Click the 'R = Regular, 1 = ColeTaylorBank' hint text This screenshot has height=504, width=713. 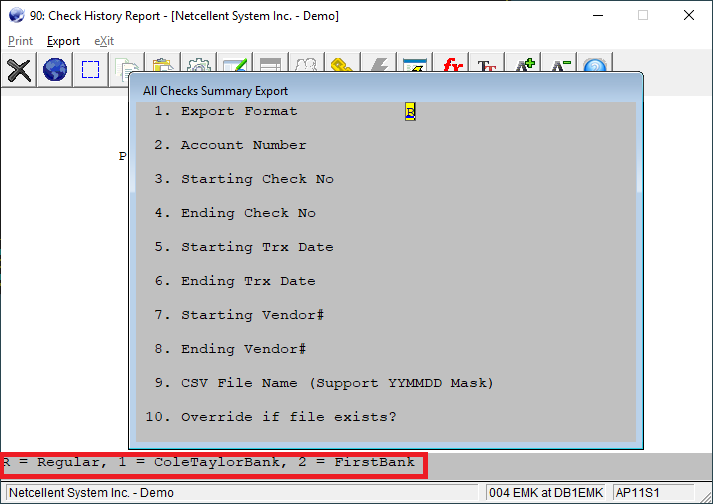[209, 462]
